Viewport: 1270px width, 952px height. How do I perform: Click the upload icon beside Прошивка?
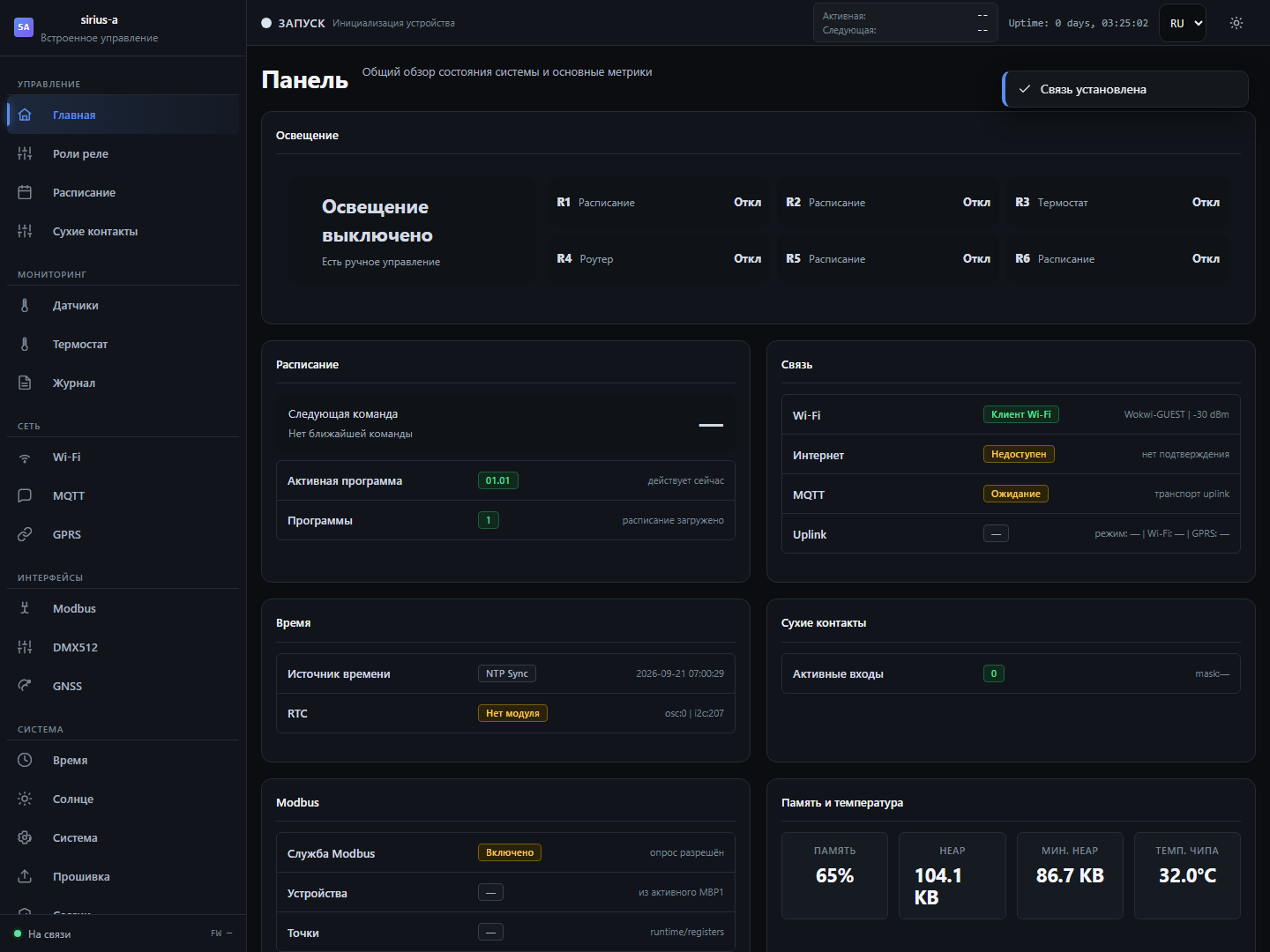25,876
